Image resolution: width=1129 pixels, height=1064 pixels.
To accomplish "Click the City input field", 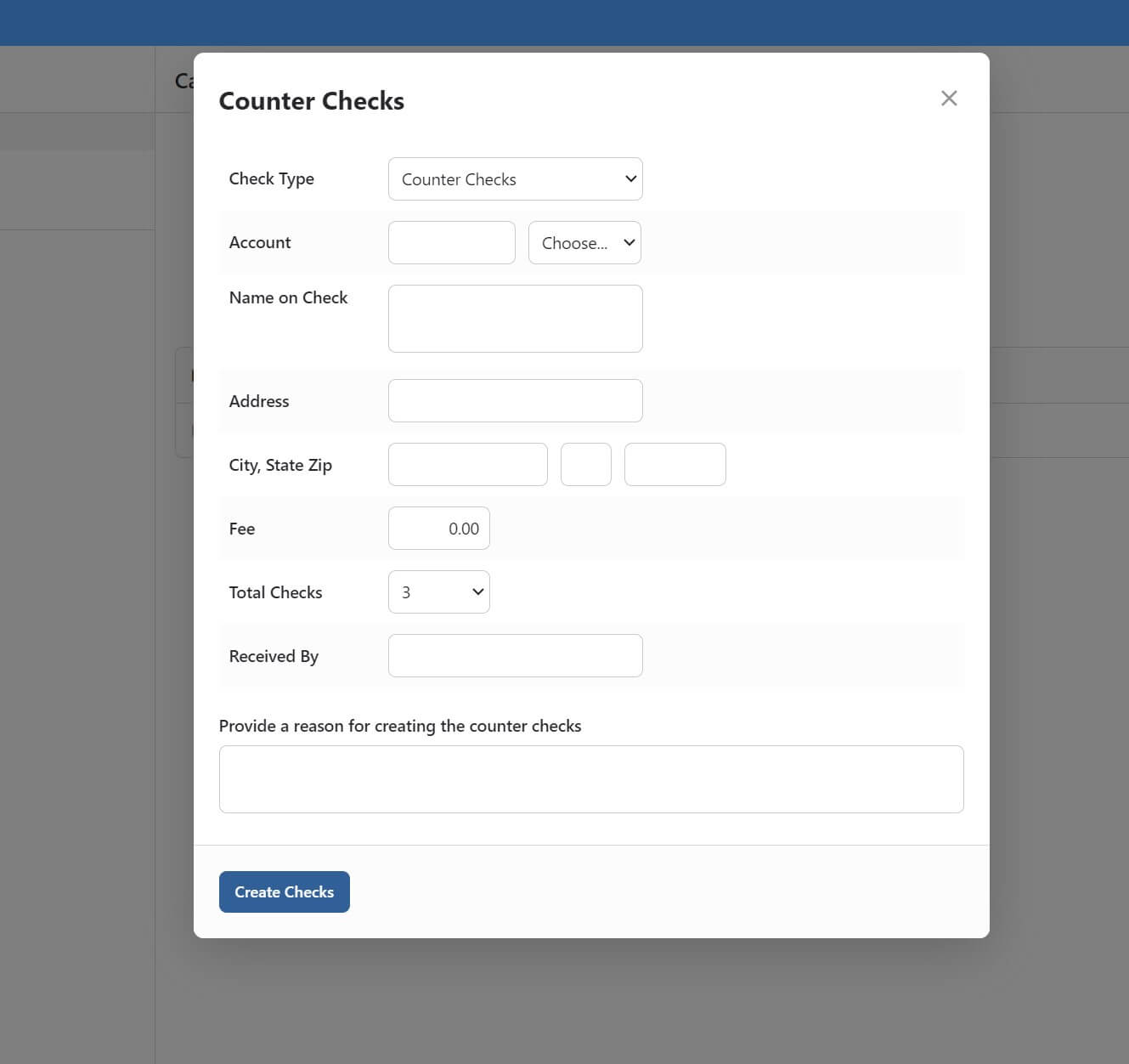I will (467, 465).
